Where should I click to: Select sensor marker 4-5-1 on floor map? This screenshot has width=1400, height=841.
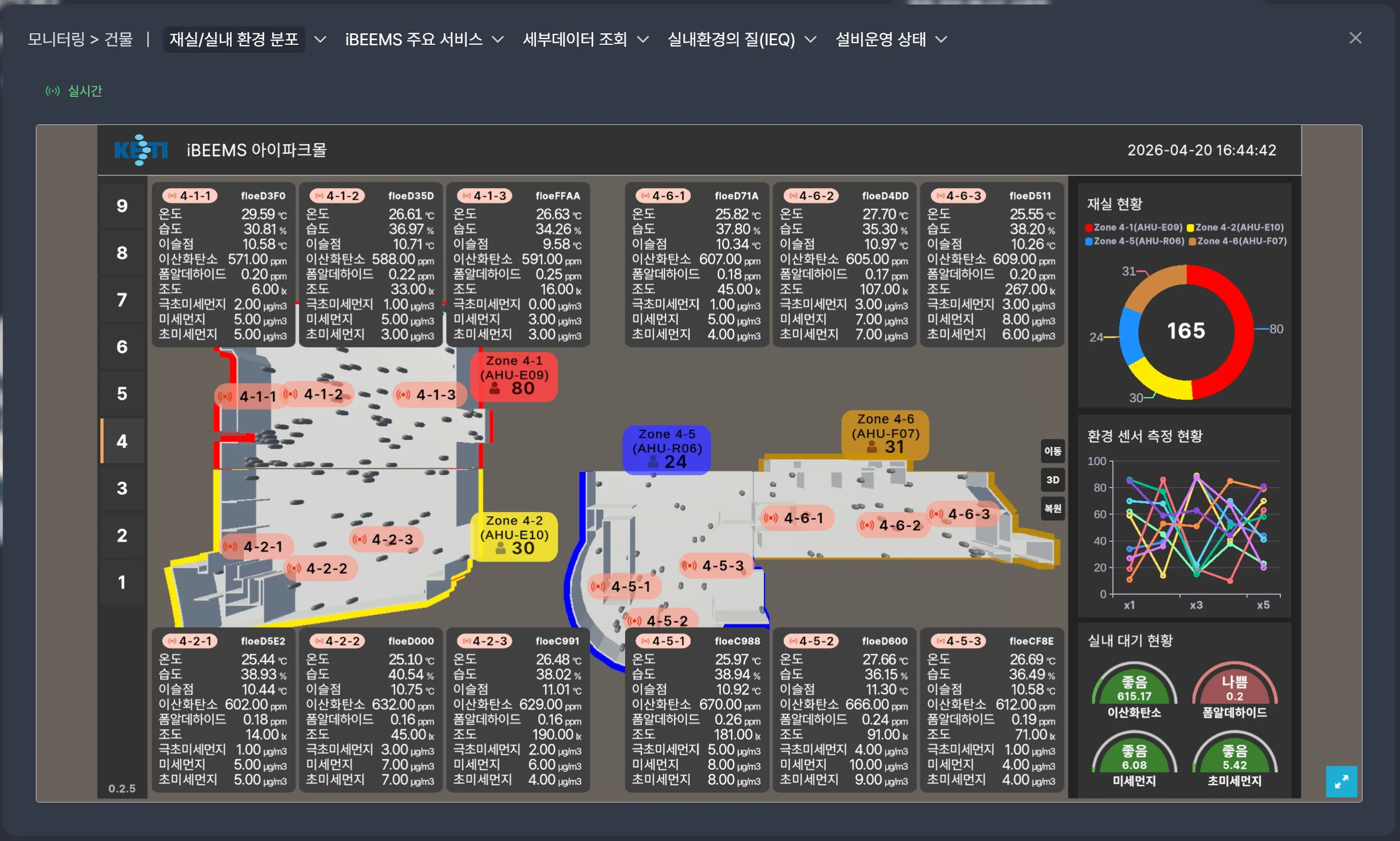click(625, 586)
